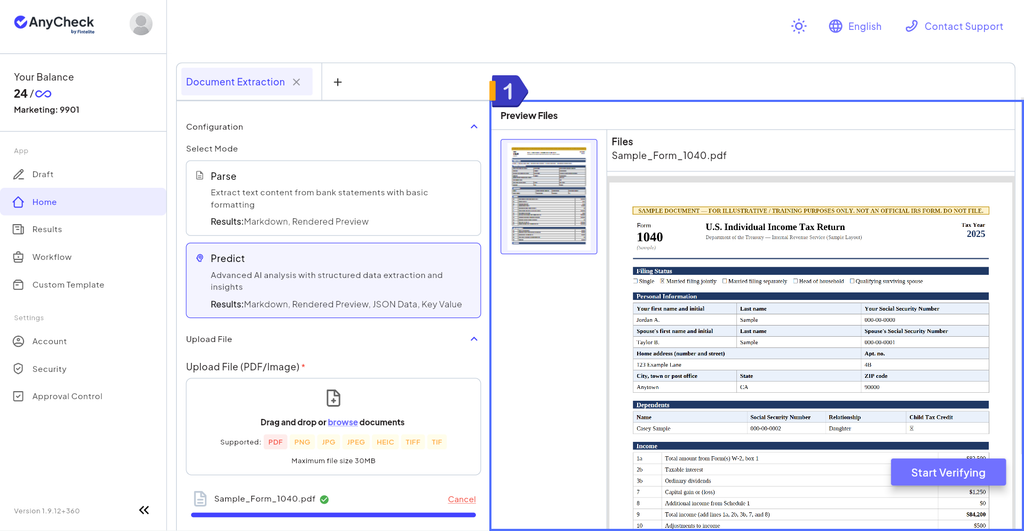Click the PDF supported format tag
1024x531 pixels.
click(276, 442)
